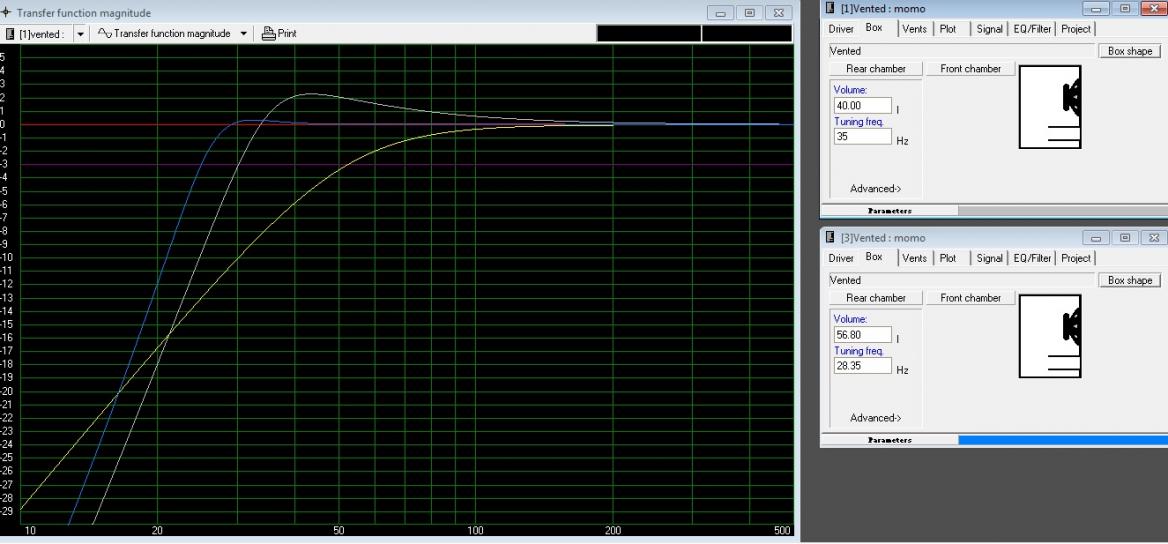Image resolution: width=1168 pixels, height=544 pixels.
Task: Click the Volume field showing 40.00
Action: tap(860, 105)
